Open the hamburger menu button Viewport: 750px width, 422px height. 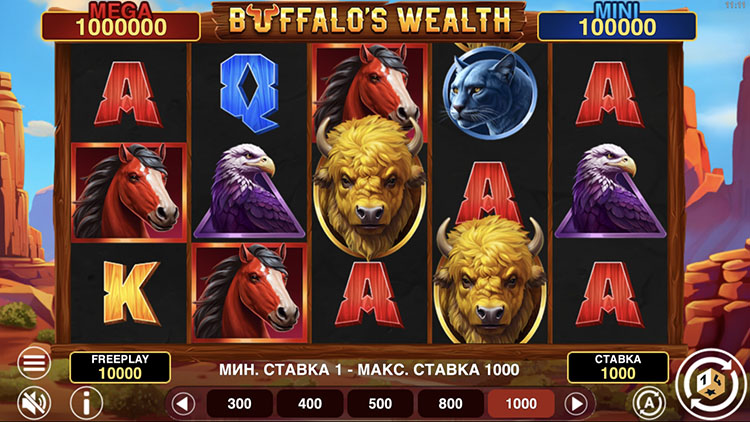34,364
